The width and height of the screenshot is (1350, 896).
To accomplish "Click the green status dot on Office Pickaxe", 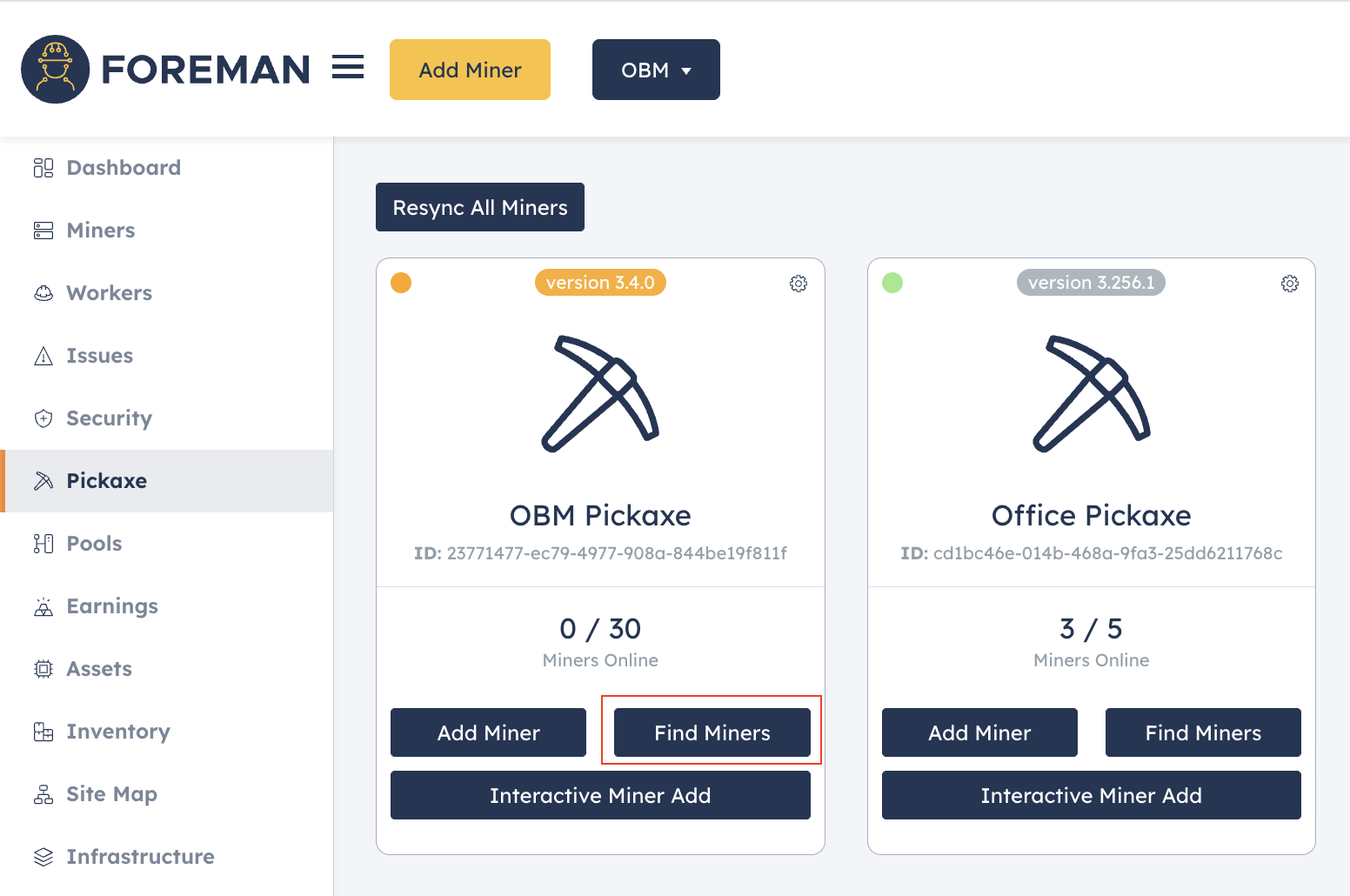I will (892, 283).
